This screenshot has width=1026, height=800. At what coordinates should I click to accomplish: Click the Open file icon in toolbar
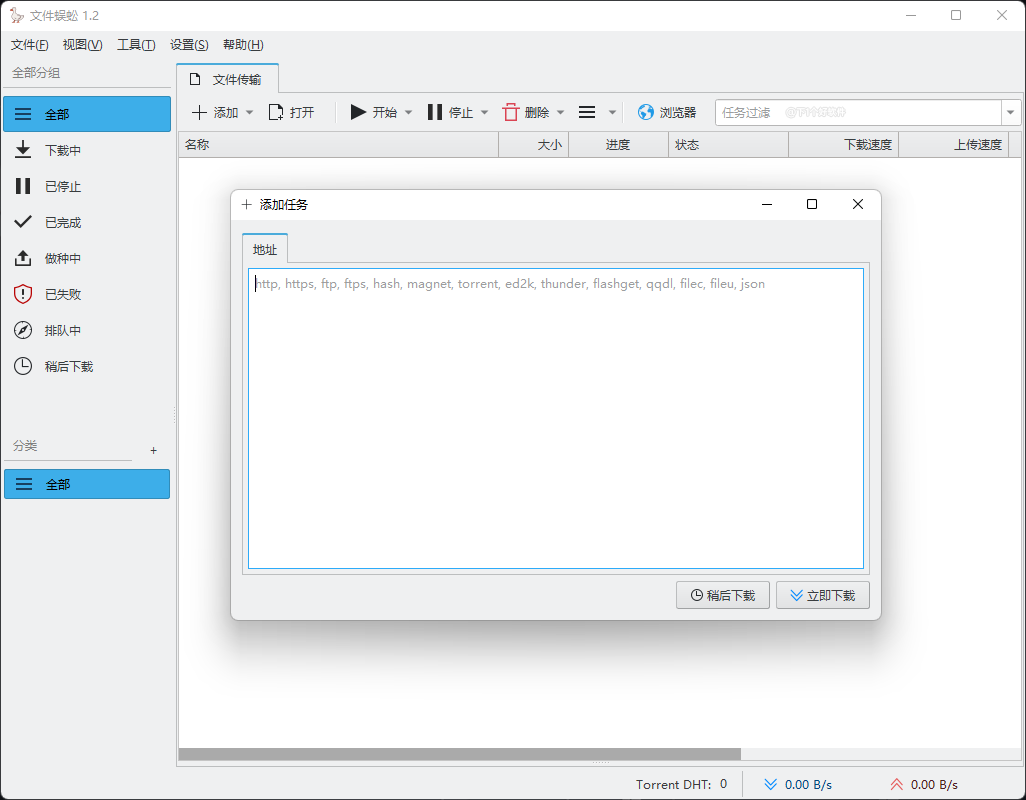click(276, 113)
